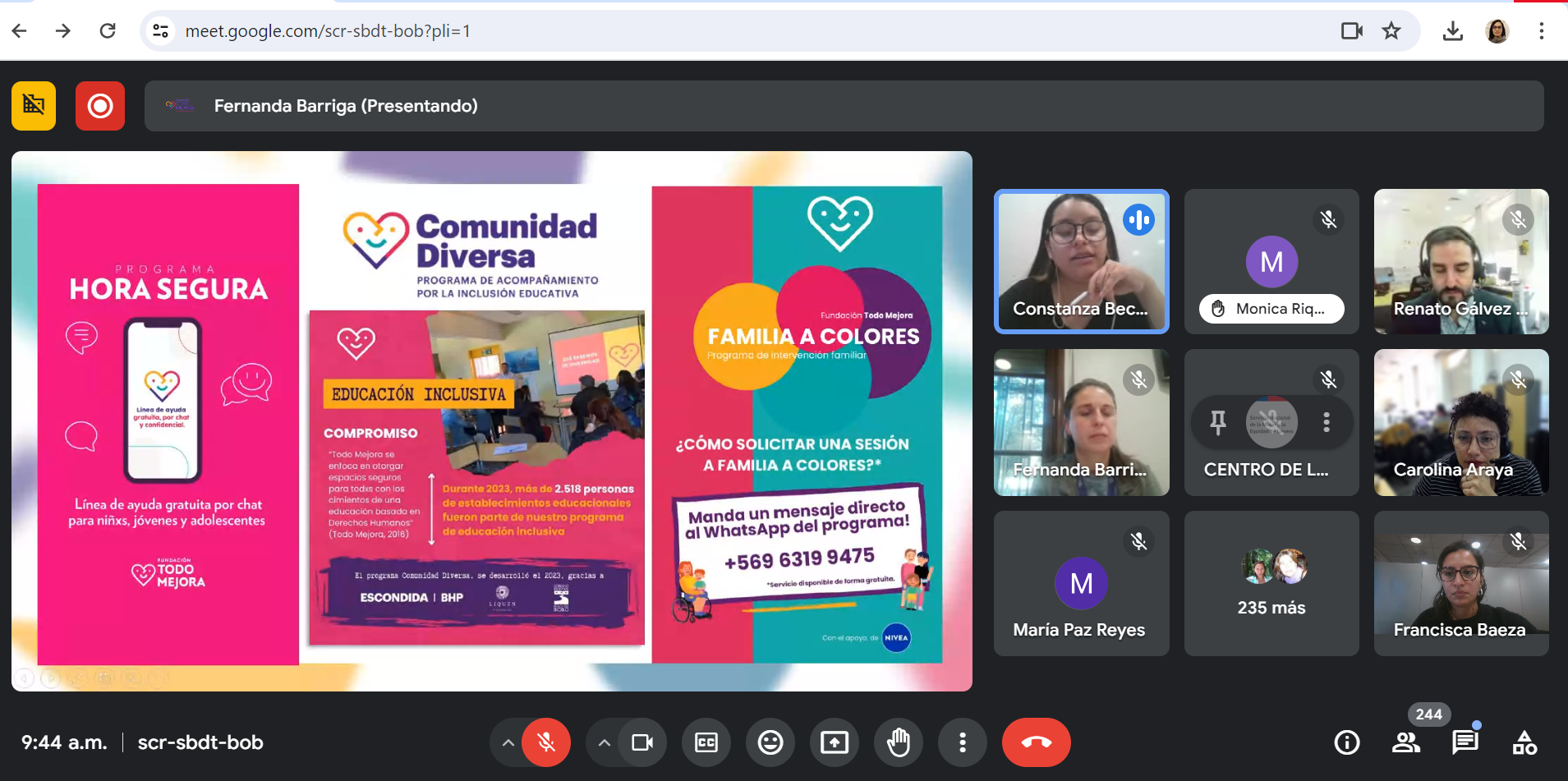Select María Paz Reyes participant tile
The height and width of the screenshot is (781, 1568).
click(1081, 583)
